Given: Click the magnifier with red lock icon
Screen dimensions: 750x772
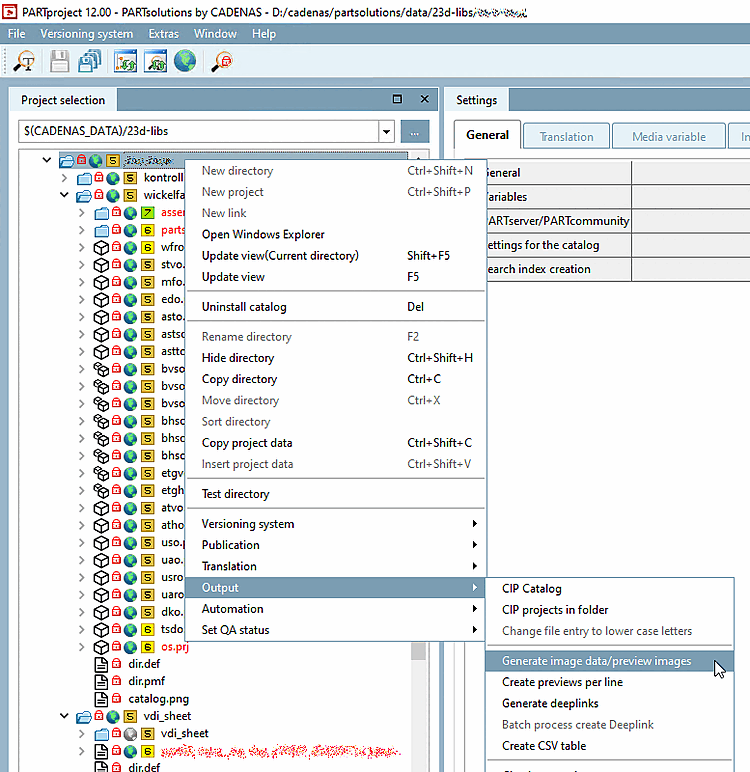Looking at the screenshot, I should tap(222, 61).
